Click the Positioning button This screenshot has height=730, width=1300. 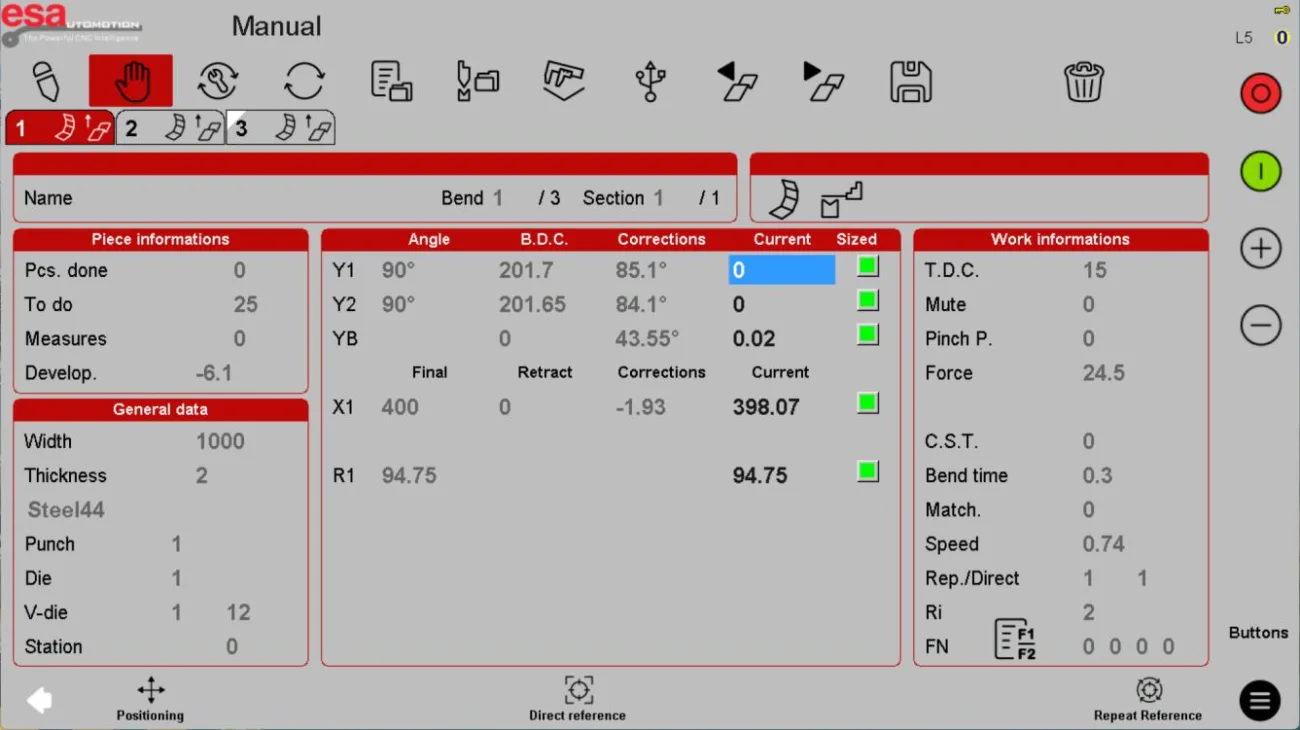(150, 699)
